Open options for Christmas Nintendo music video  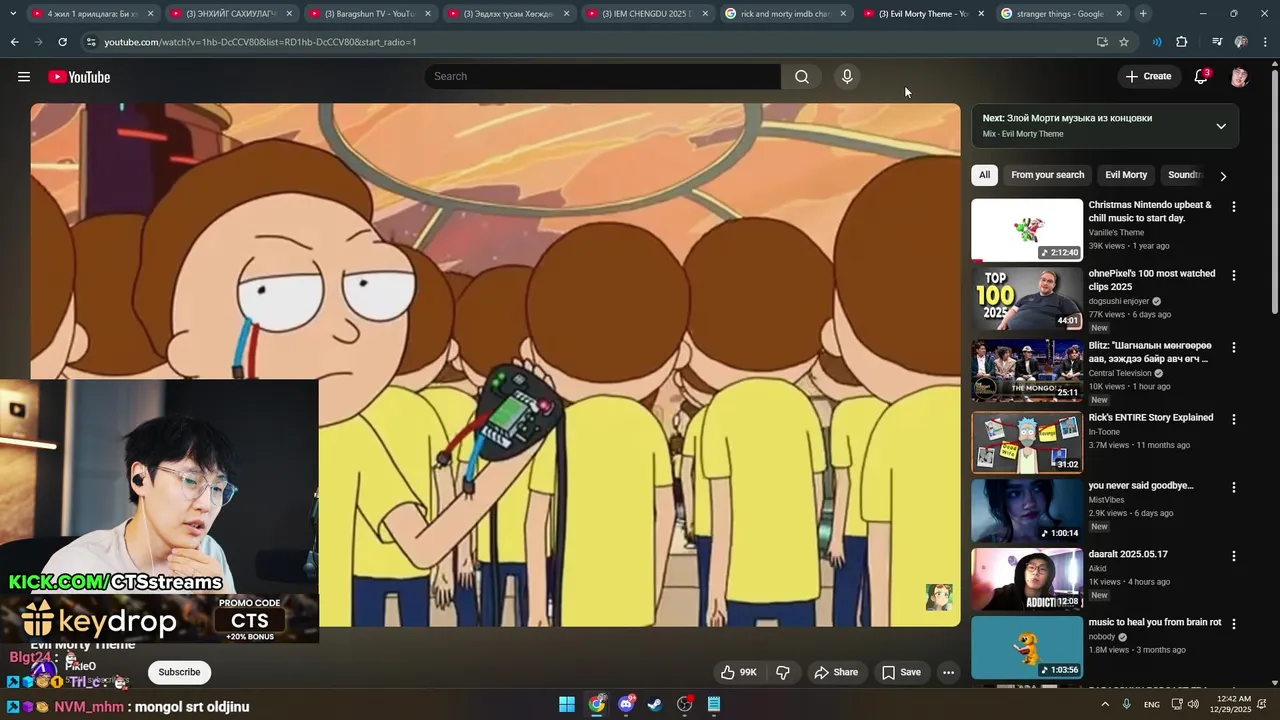(x=1233, y=207)
